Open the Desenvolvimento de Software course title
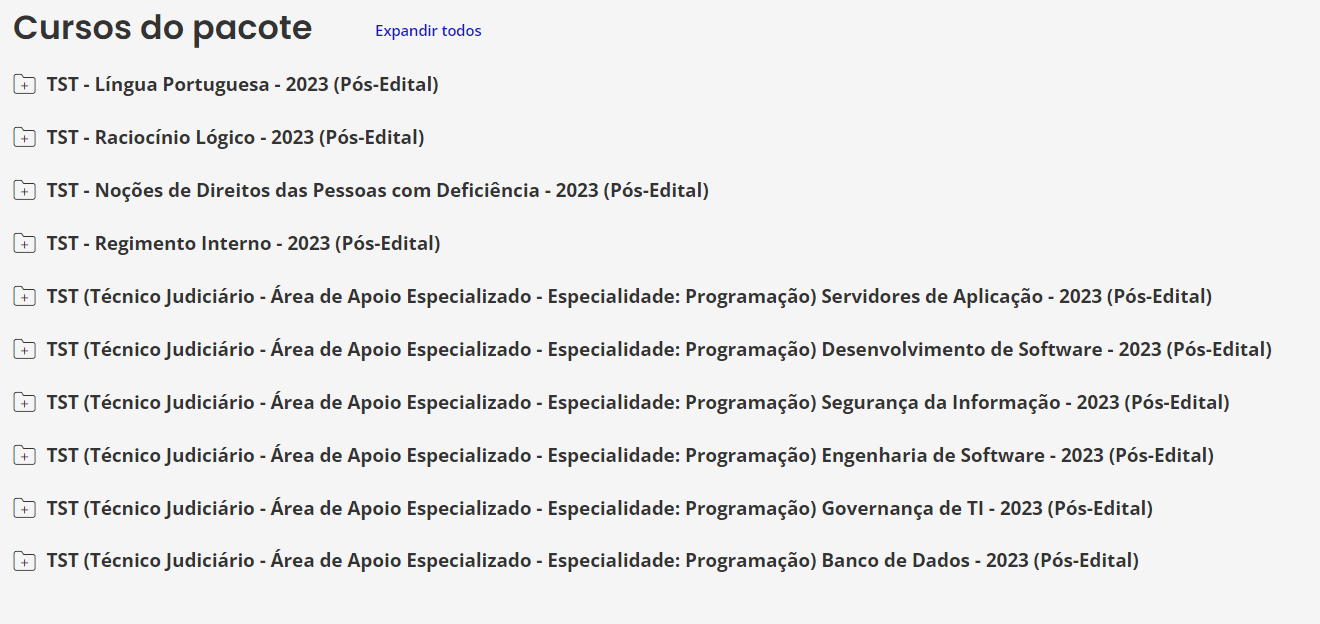Image resolution: width=1320 pixels, height=624 pixels. 658,350
